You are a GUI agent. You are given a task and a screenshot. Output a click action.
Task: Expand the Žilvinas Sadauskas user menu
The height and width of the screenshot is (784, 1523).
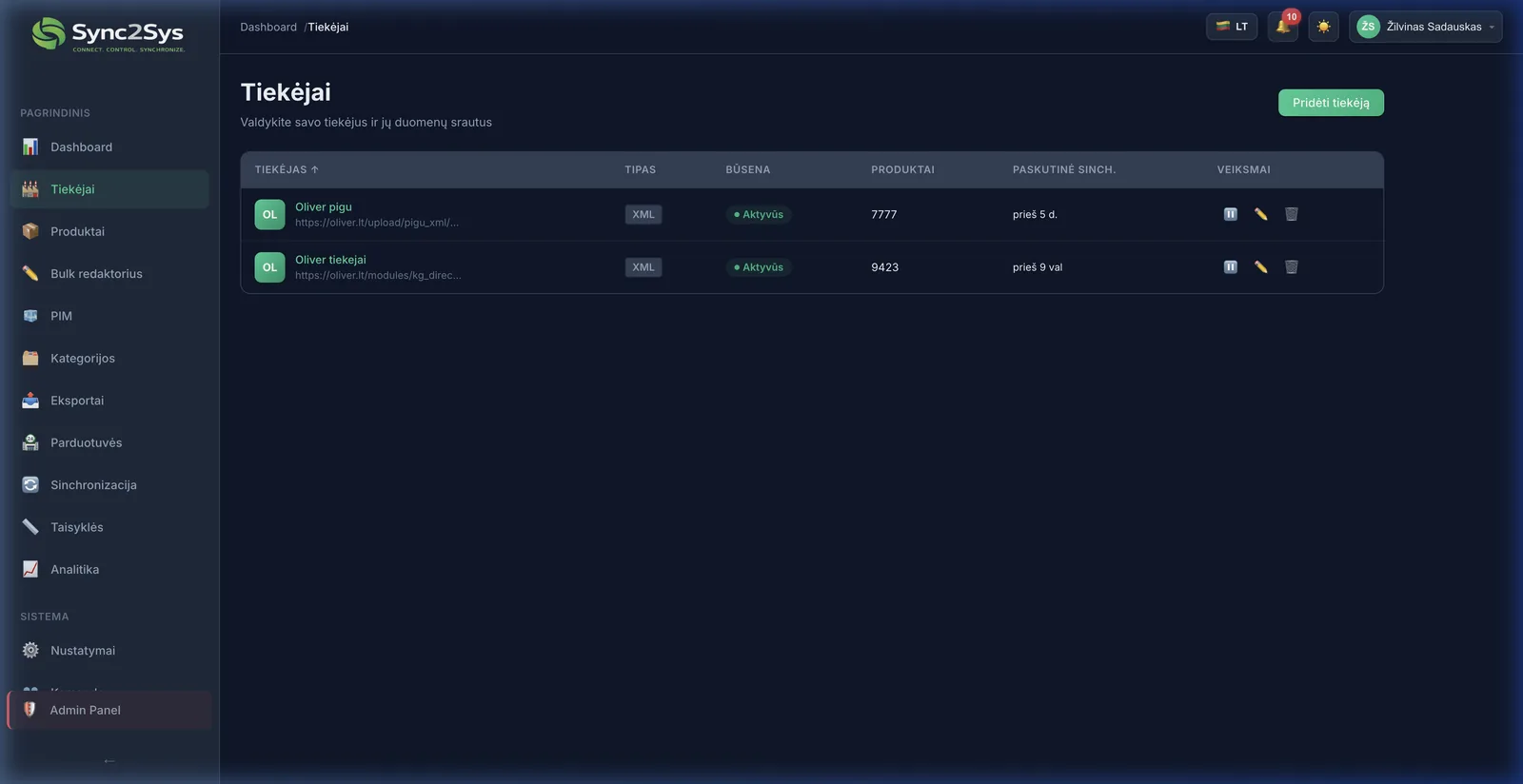(1425, 27)
